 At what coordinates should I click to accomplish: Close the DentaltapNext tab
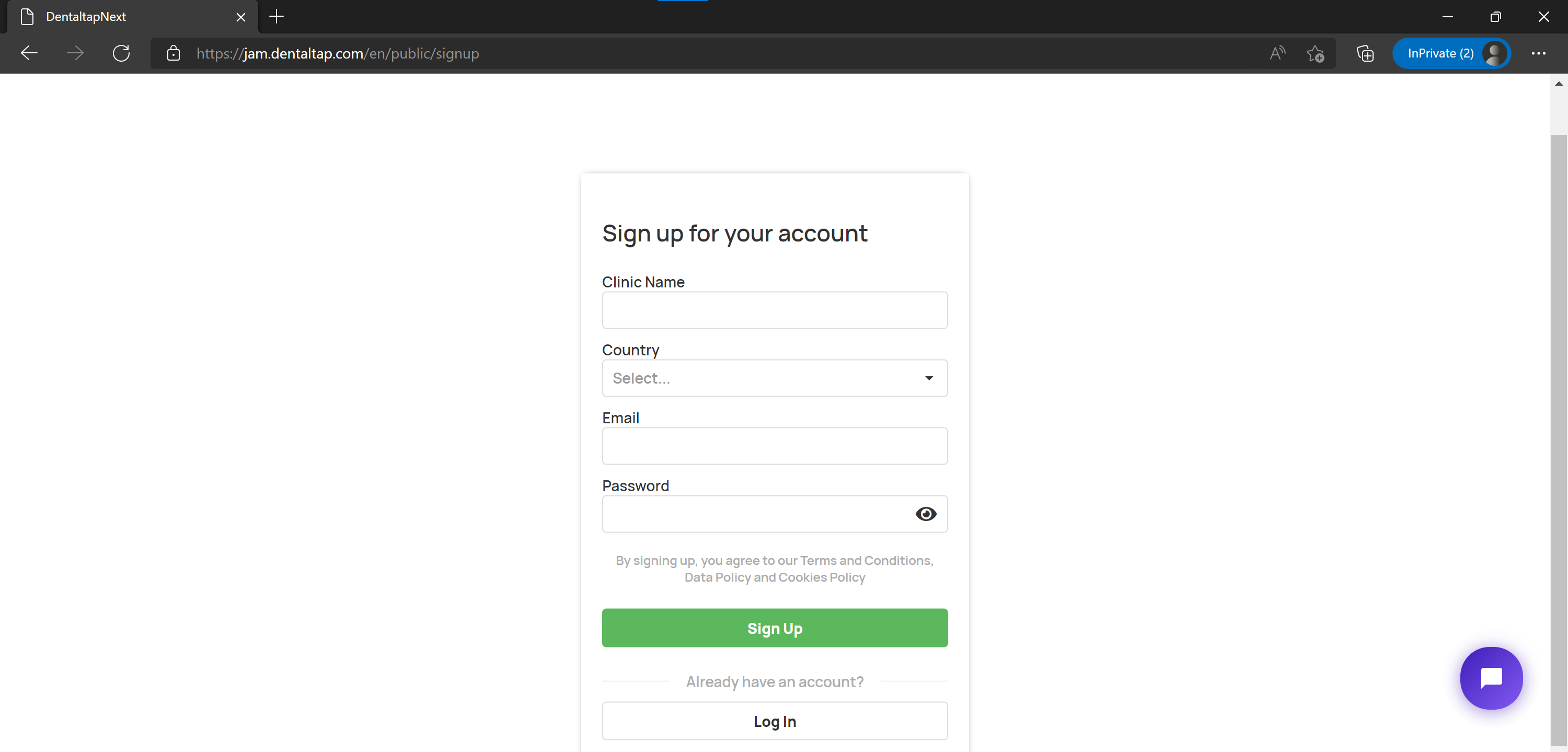[240, 17]
